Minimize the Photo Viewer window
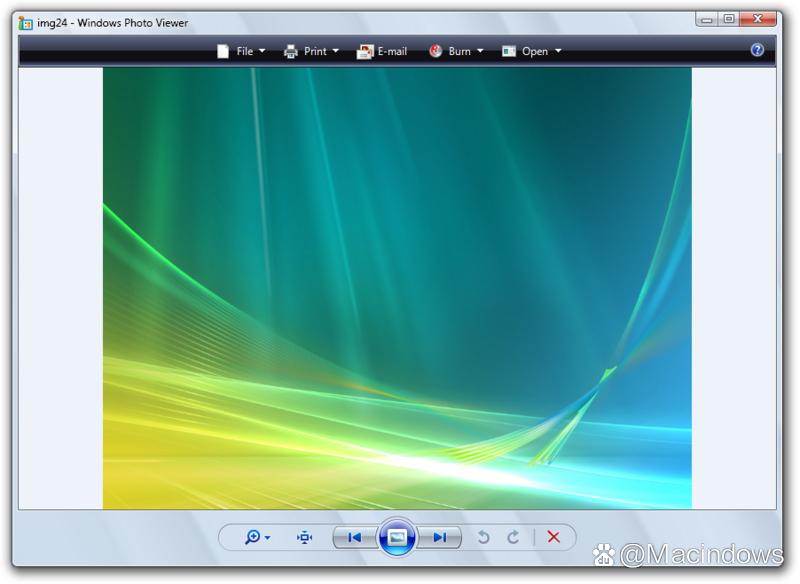Image resolution: width=800 pixels, height=584 pixels. (707, 19)
